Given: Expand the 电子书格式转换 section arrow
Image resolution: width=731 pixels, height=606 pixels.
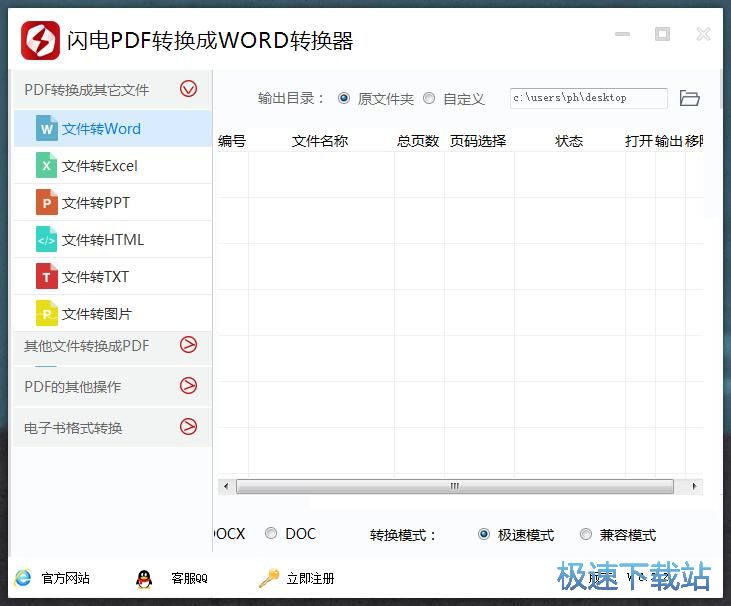Looking at the screenshot, I should coord(188,427).
